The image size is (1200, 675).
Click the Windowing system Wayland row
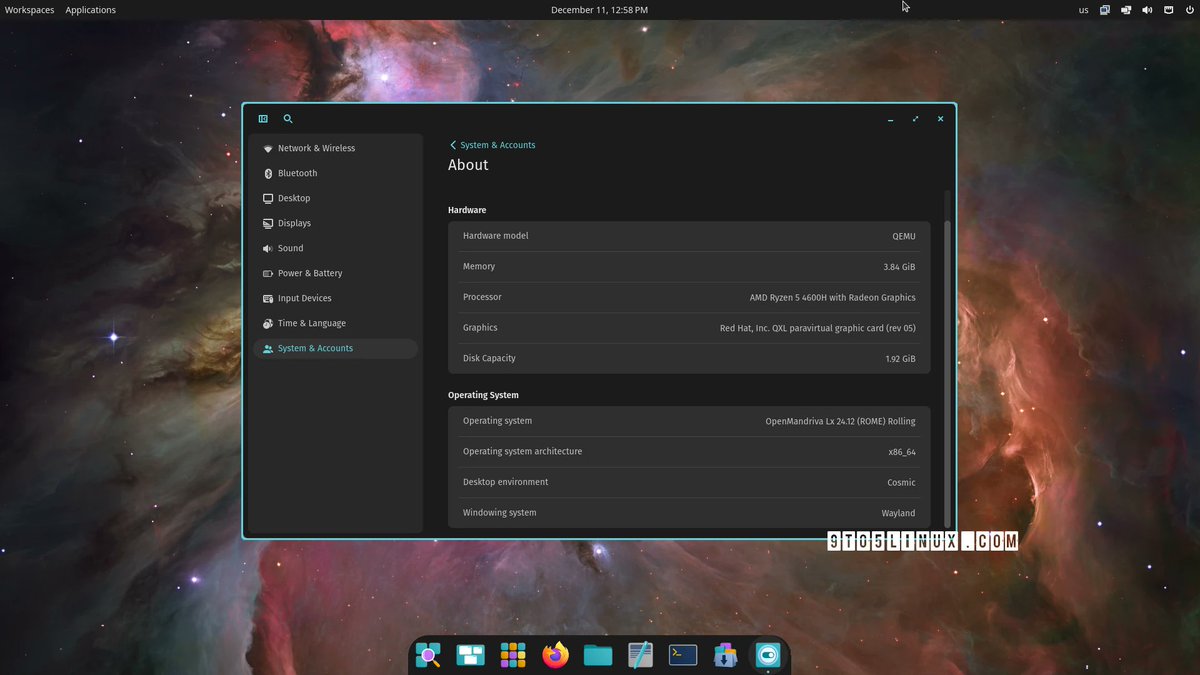click(x=689, y=513)
